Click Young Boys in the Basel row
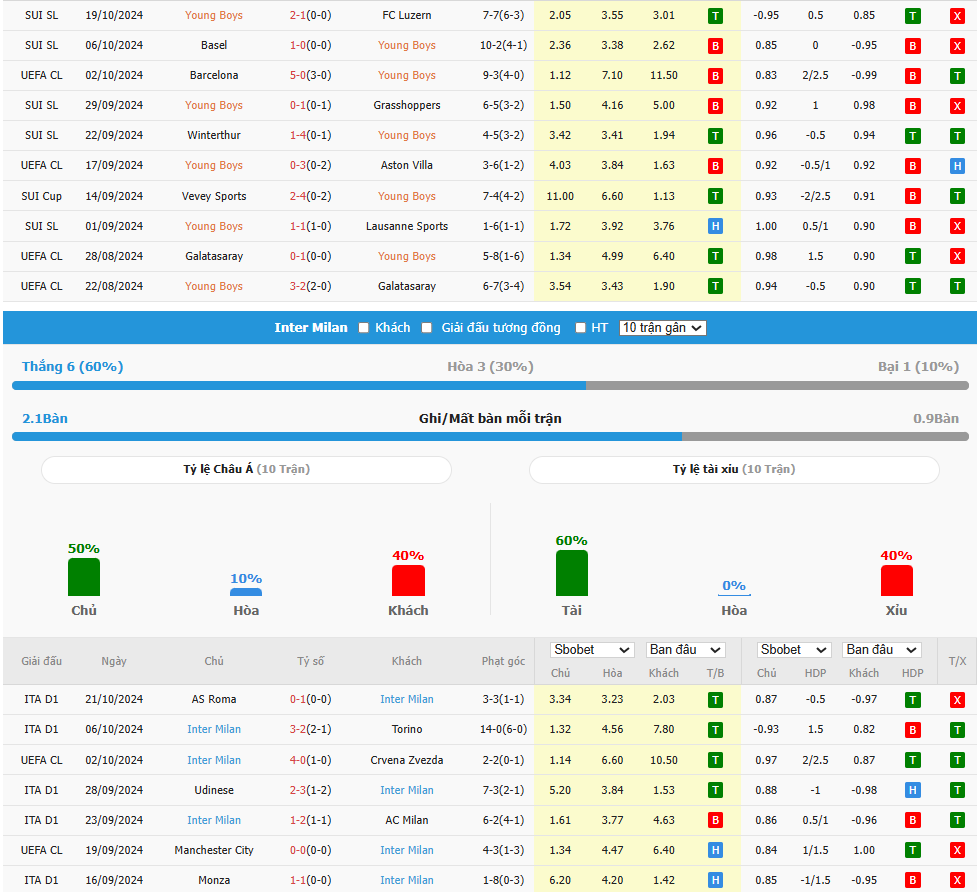This screenshot has height=892, width=977. 407,45
